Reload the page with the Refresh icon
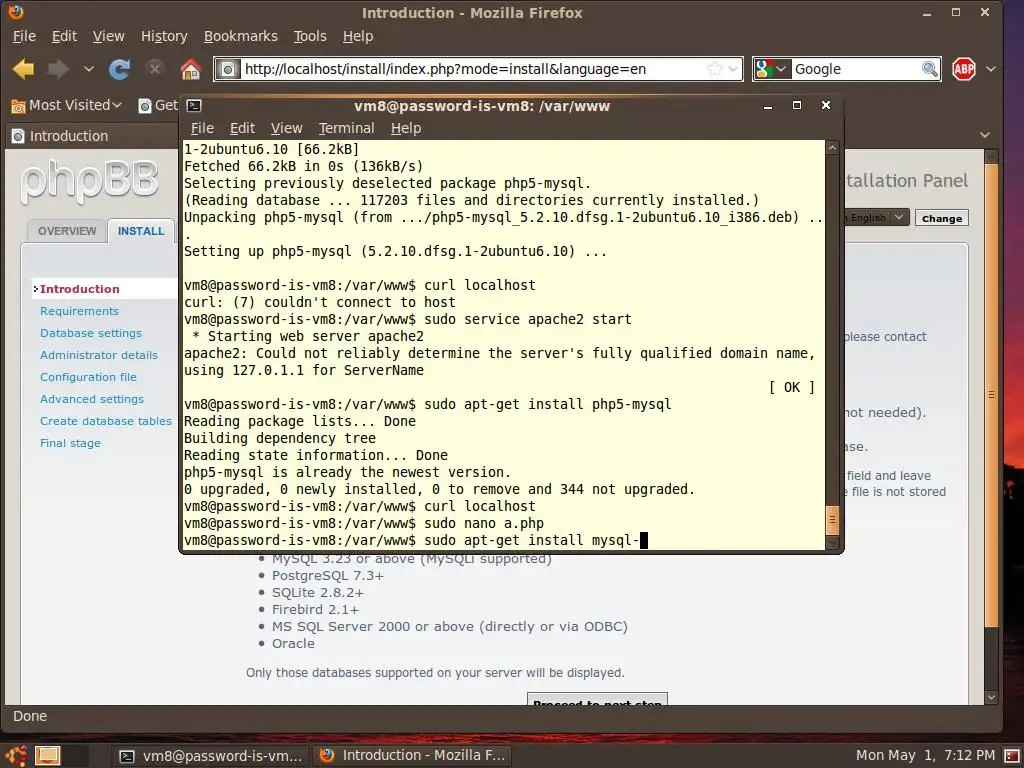 click(x=120, y=69)
